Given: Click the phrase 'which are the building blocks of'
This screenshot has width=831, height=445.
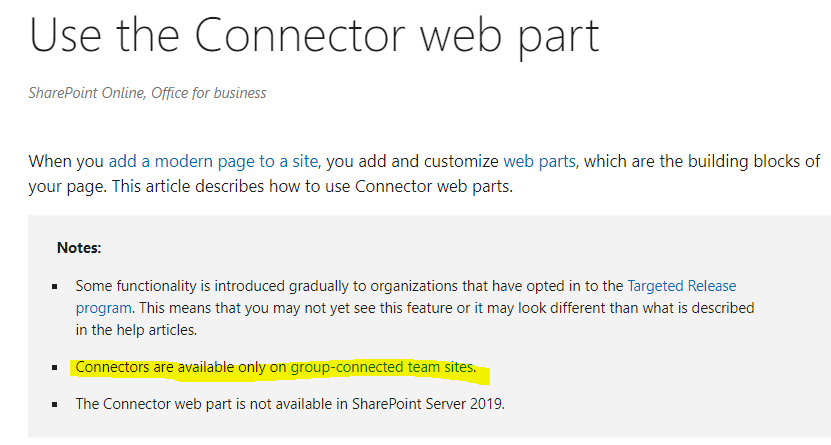Looking at the screenshot, I should [702, 161].
